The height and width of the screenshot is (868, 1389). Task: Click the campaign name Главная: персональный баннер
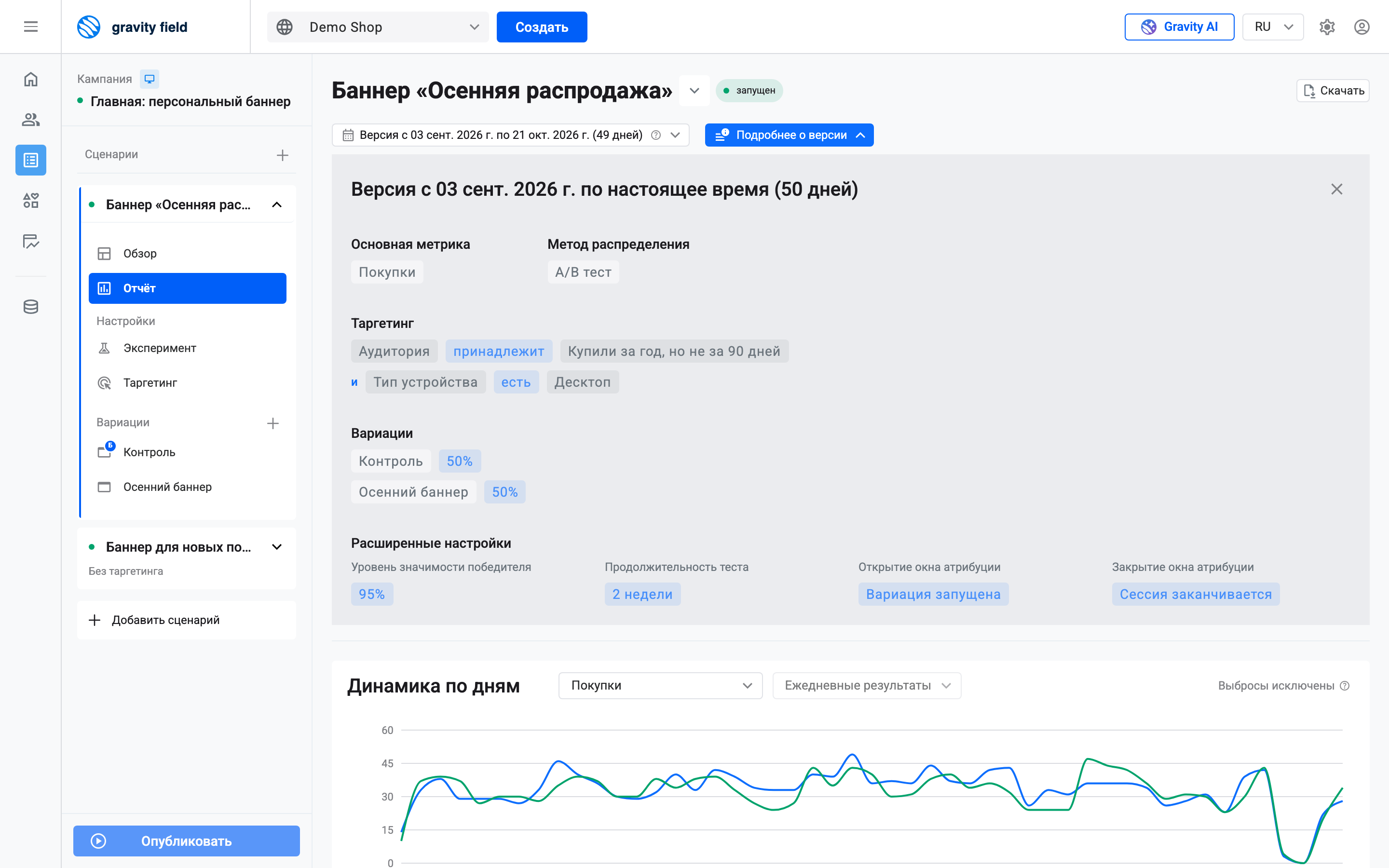191,102
